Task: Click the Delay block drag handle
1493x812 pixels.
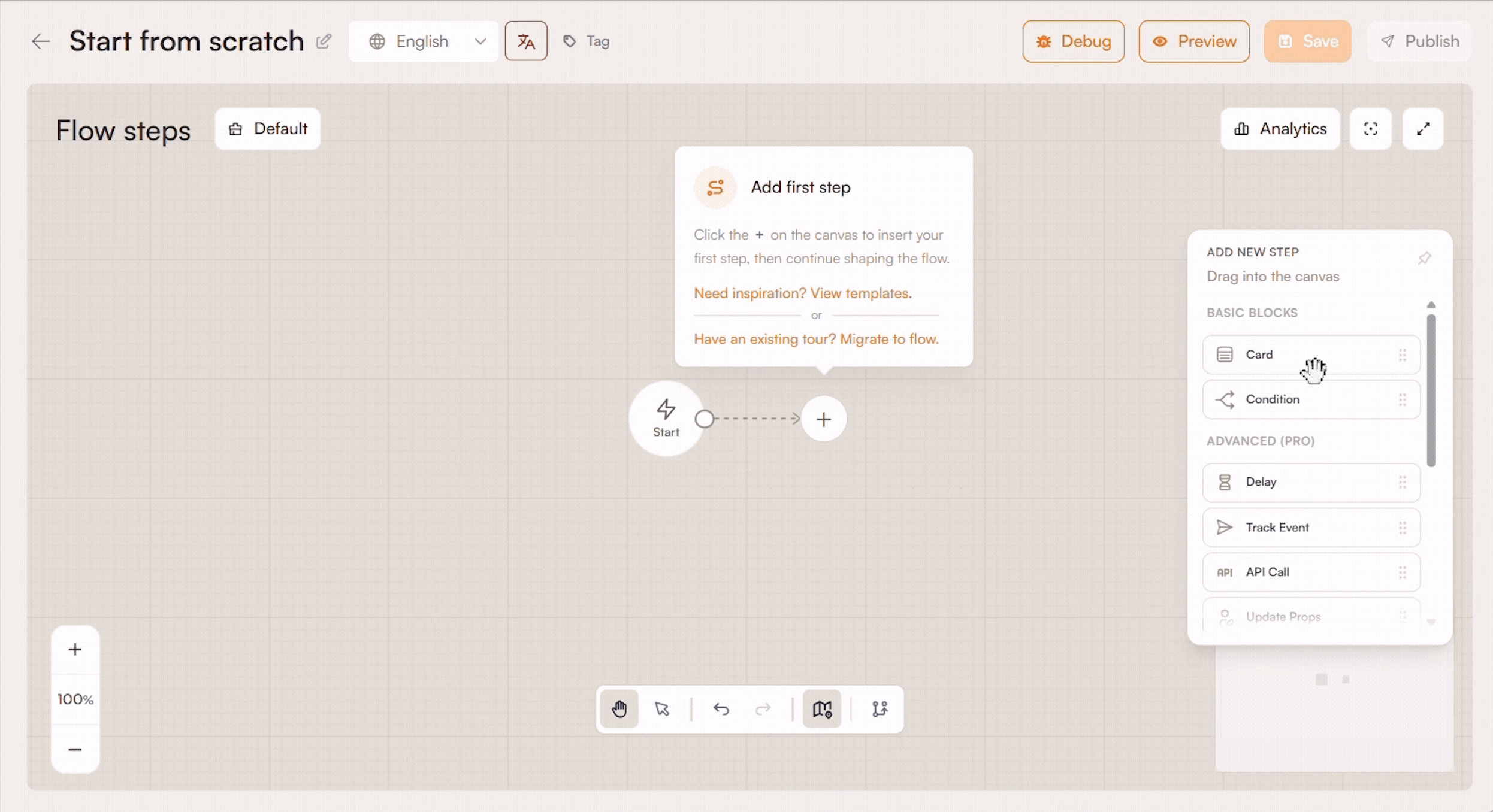Action: coord(1402,482)
